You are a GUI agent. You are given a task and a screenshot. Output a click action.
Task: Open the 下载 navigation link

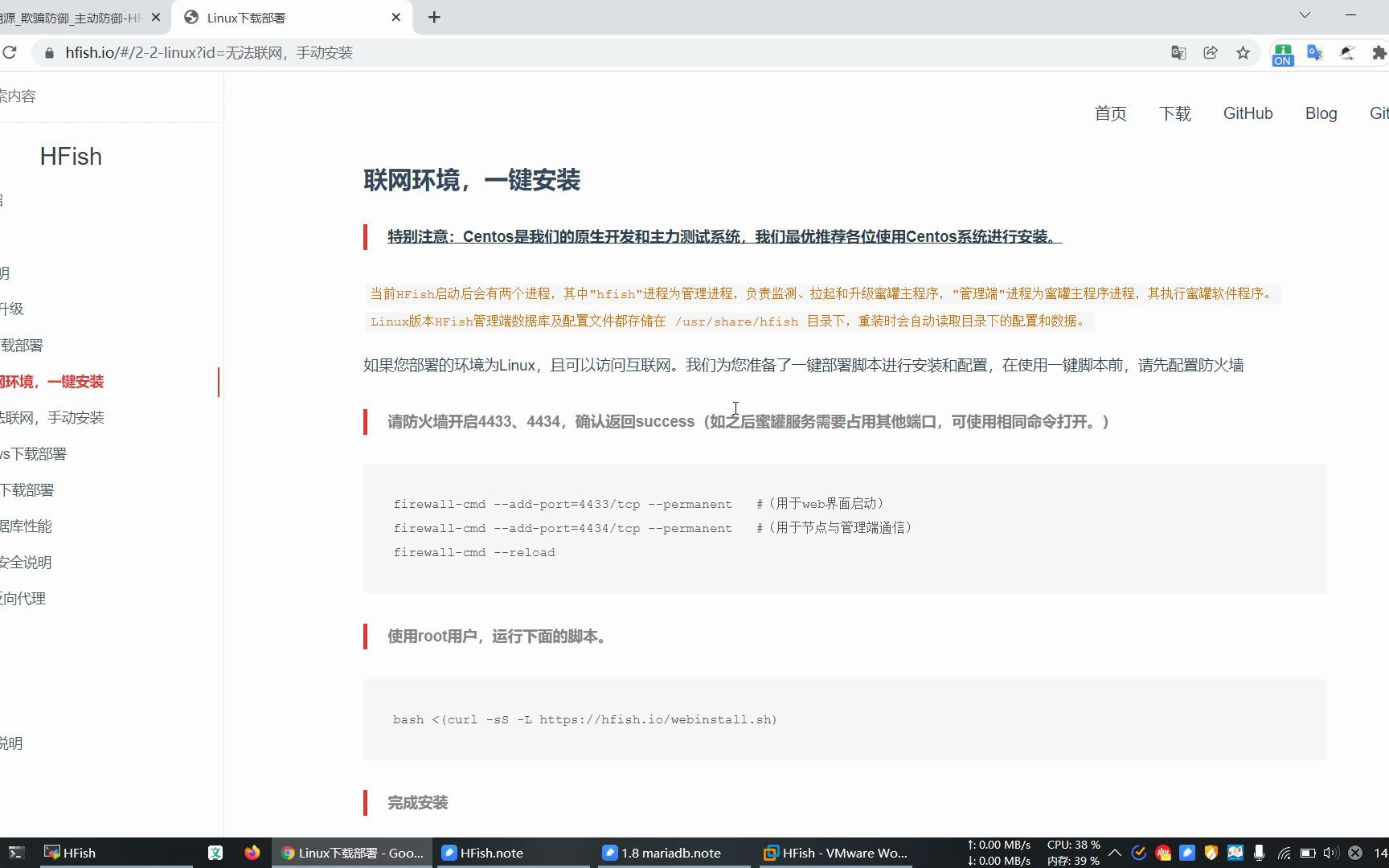[1175, 113]
